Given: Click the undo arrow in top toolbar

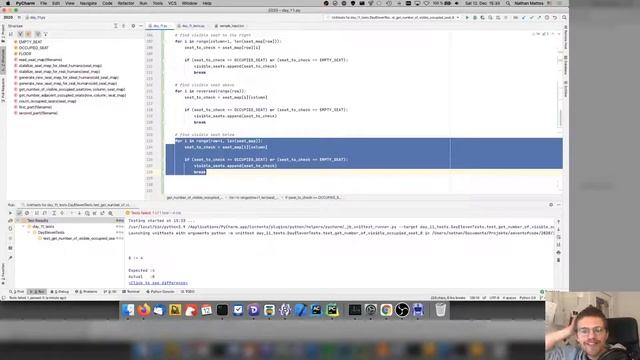Looking at the screenshot, I should coord(555,18).
